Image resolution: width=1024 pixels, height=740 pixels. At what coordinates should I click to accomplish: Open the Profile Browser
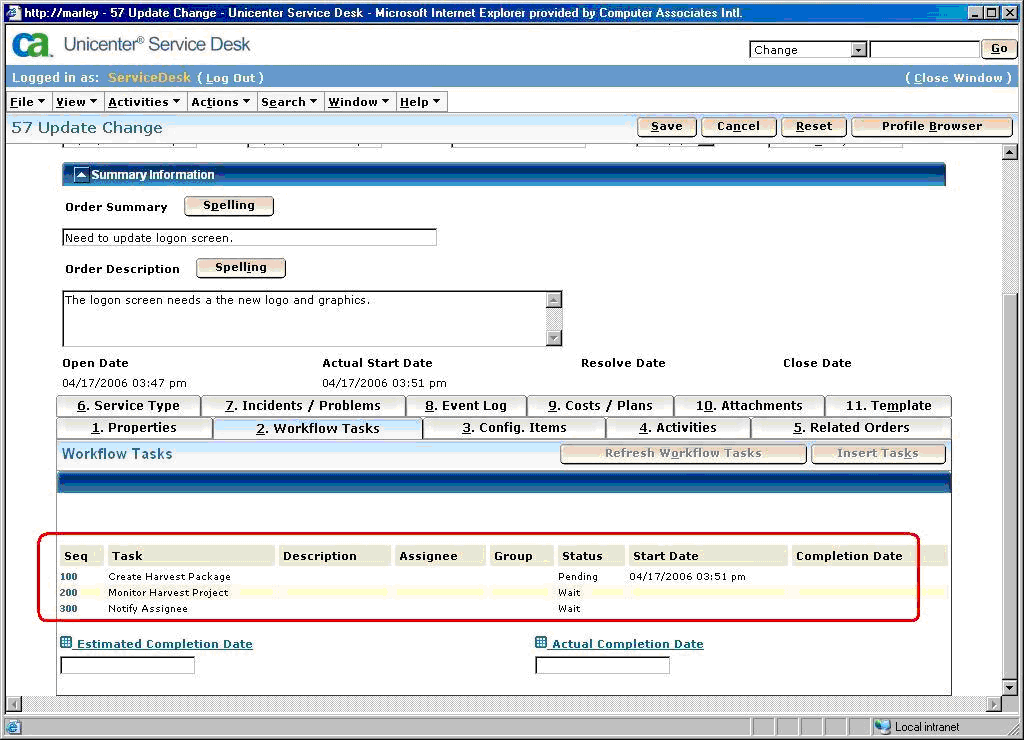pos(931,127)
